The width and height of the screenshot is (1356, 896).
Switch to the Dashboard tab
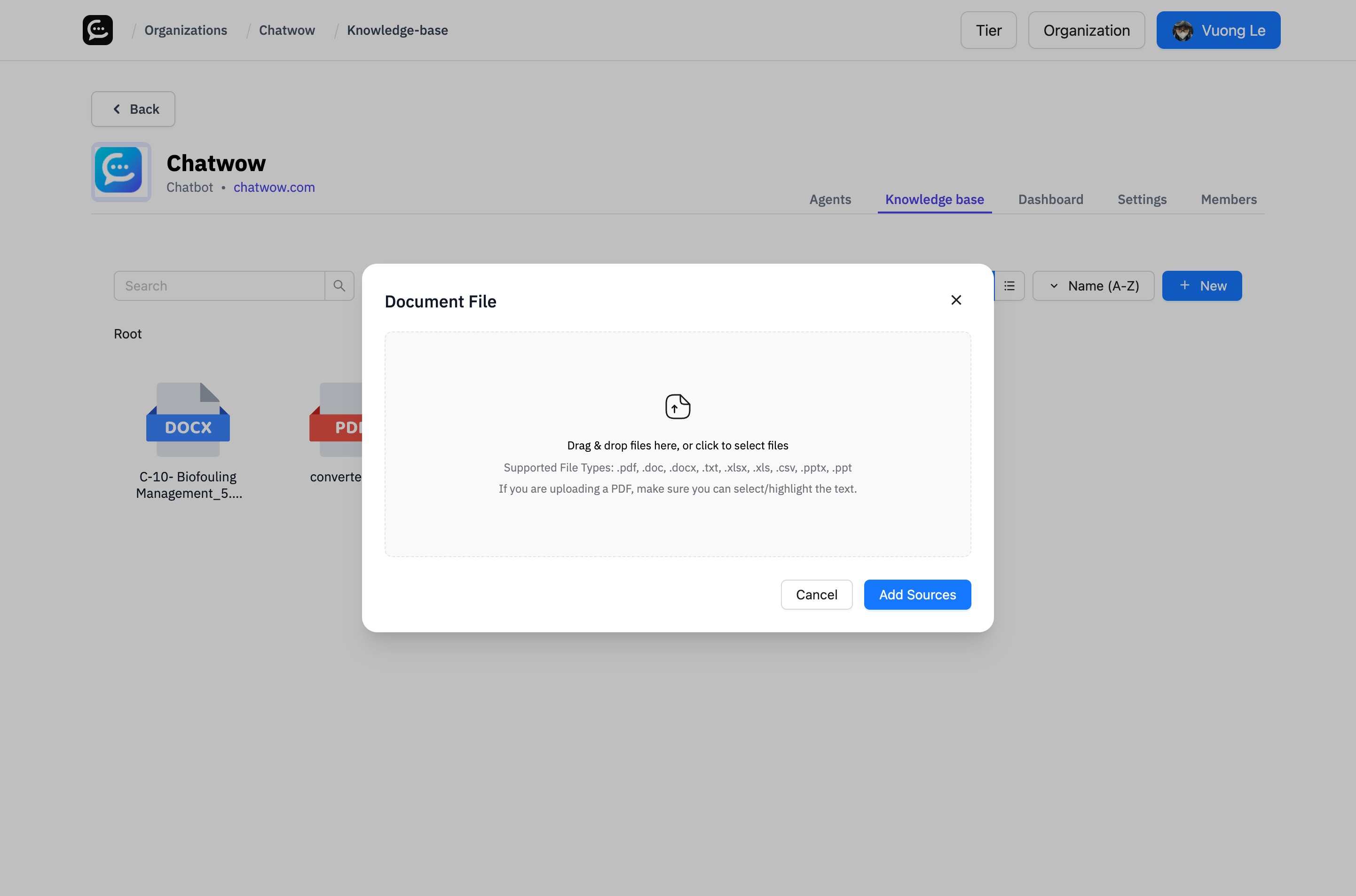[1050, 199]
